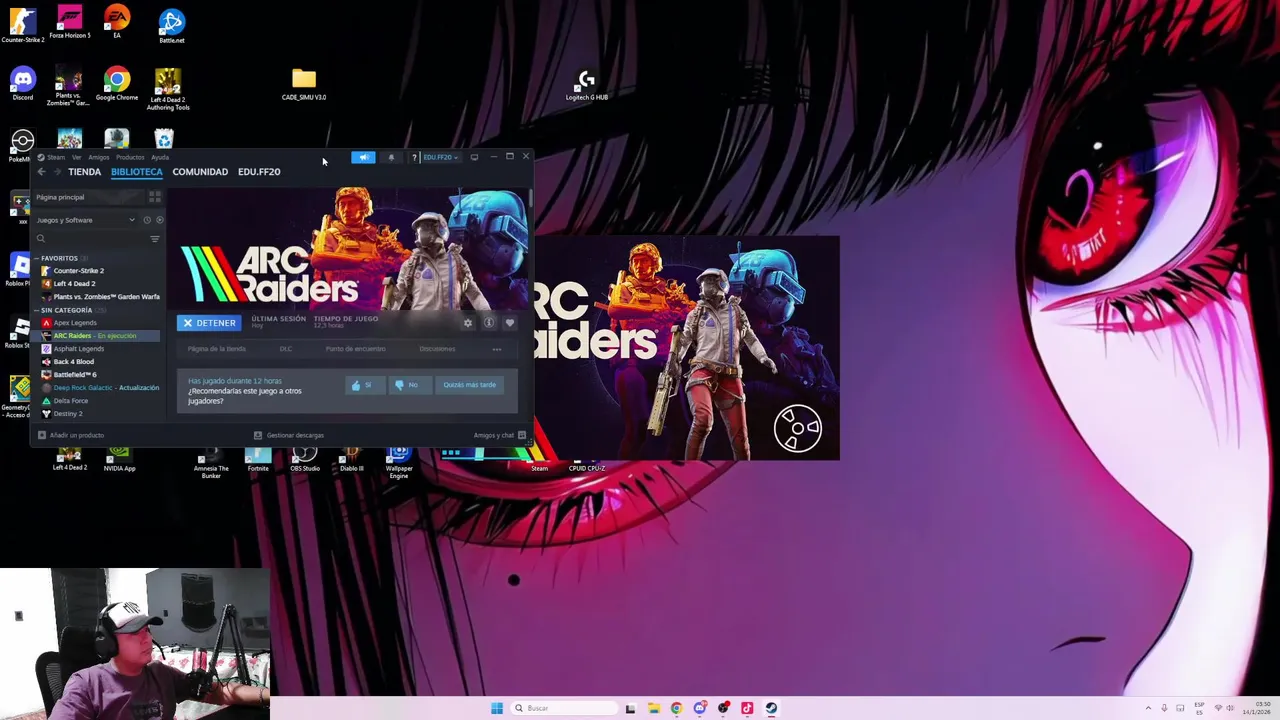This screenshot has width=1280, height=720.
Task: Open the Windows Start button
Action: (x=497, y=708)
